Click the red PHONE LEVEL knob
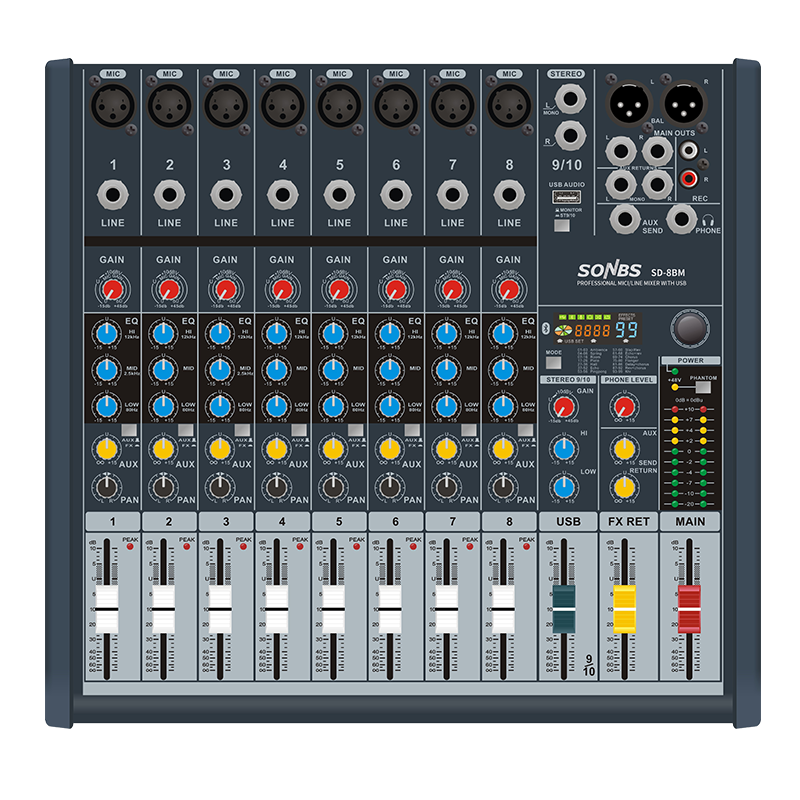This screenshot has height=800, width=800. pyautogui.click(x=624, y=406)
